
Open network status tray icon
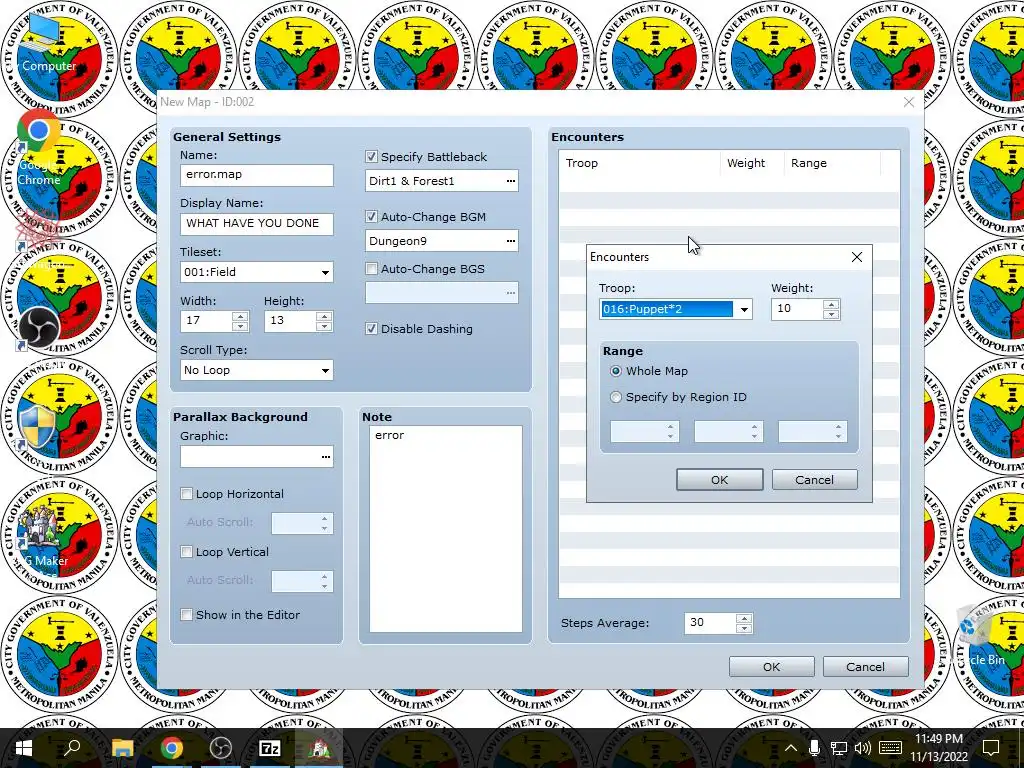click(x=839, y=748)
